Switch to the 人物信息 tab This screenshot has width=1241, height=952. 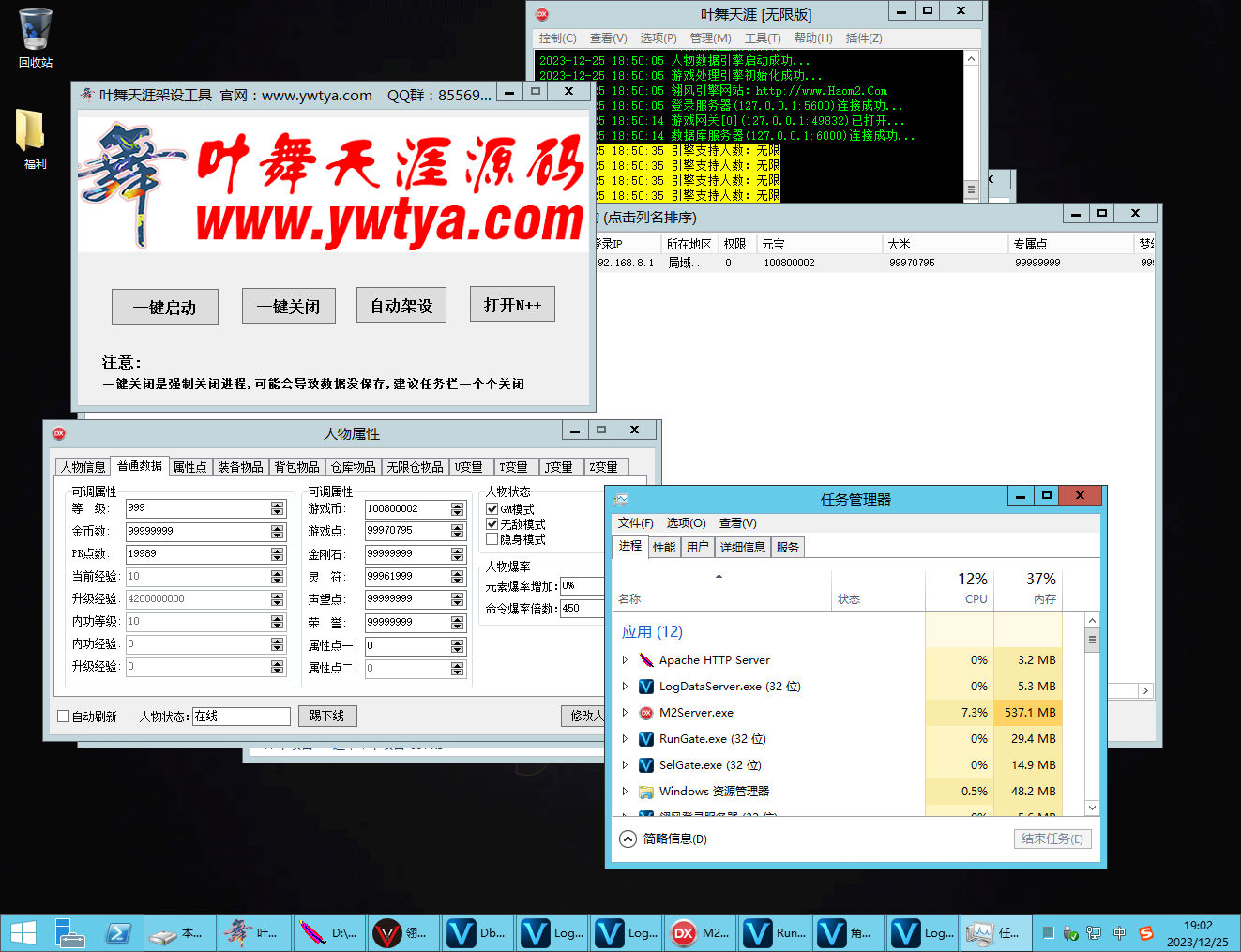pyautogui.click(x=83, y=467)
